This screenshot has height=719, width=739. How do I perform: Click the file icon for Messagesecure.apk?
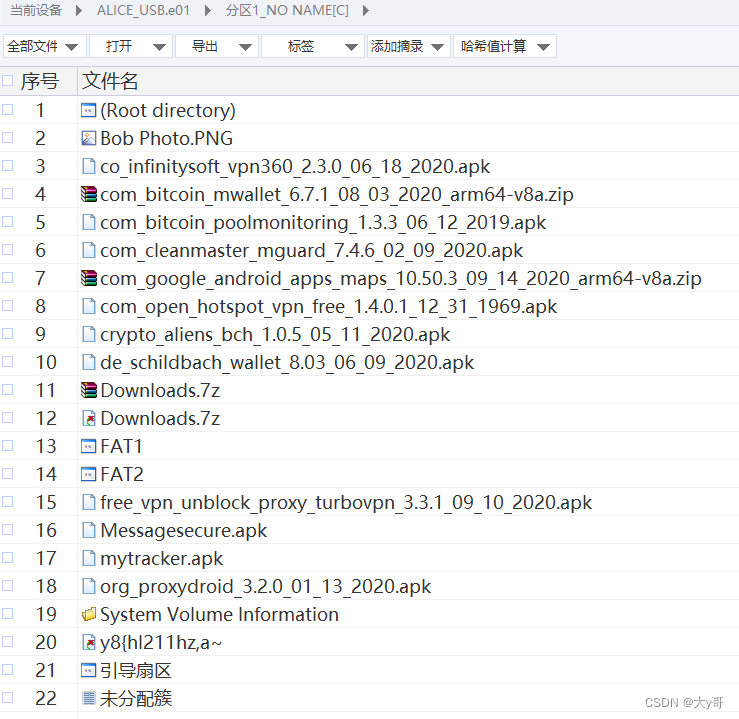point(89,530)
